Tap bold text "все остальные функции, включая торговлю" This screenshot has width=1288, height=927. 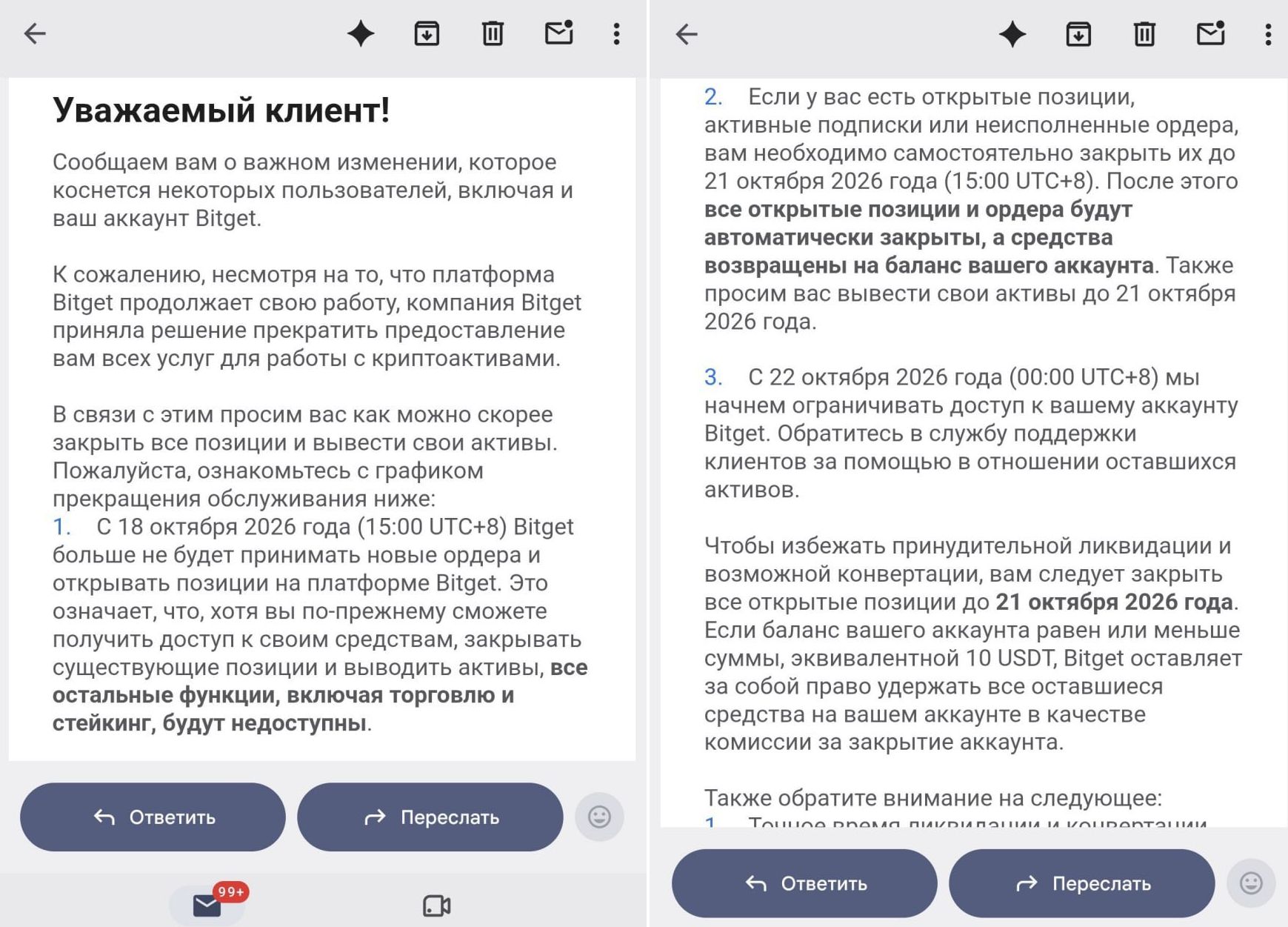click(x=320, y=681)
